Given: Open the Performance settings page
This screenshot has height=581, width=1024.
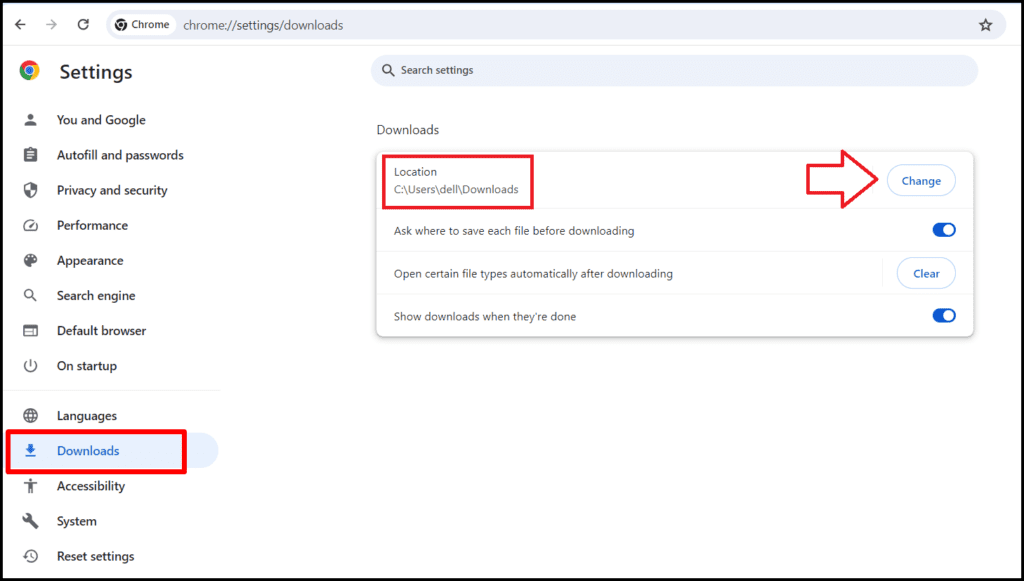Looking at the screenshot, I should [x=92, y=225].
